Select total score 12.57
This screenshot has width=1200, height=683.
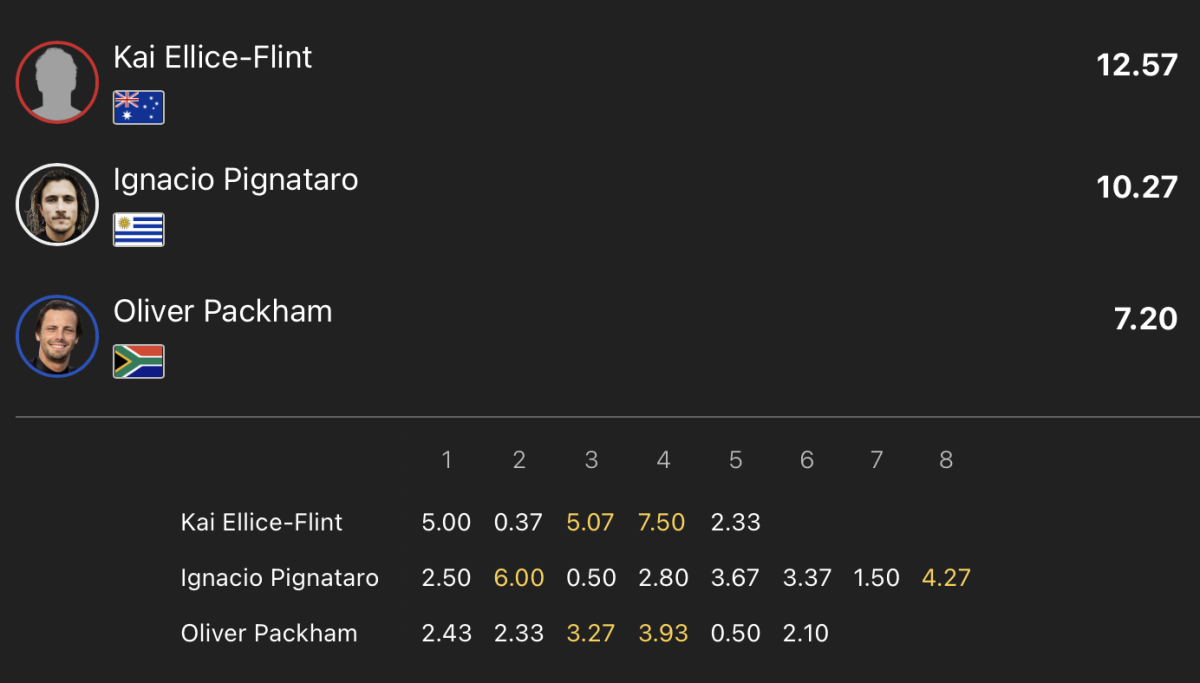(1137, 65)
